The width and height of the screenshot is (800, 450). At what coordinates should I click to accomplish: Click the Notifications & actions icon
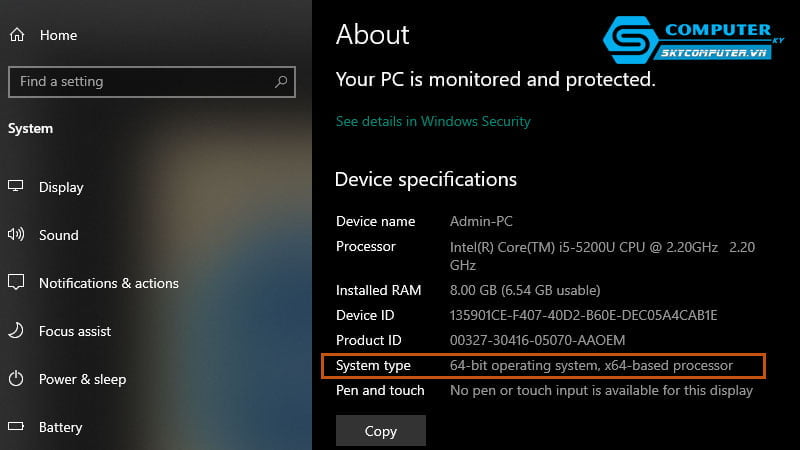point(16,283)
